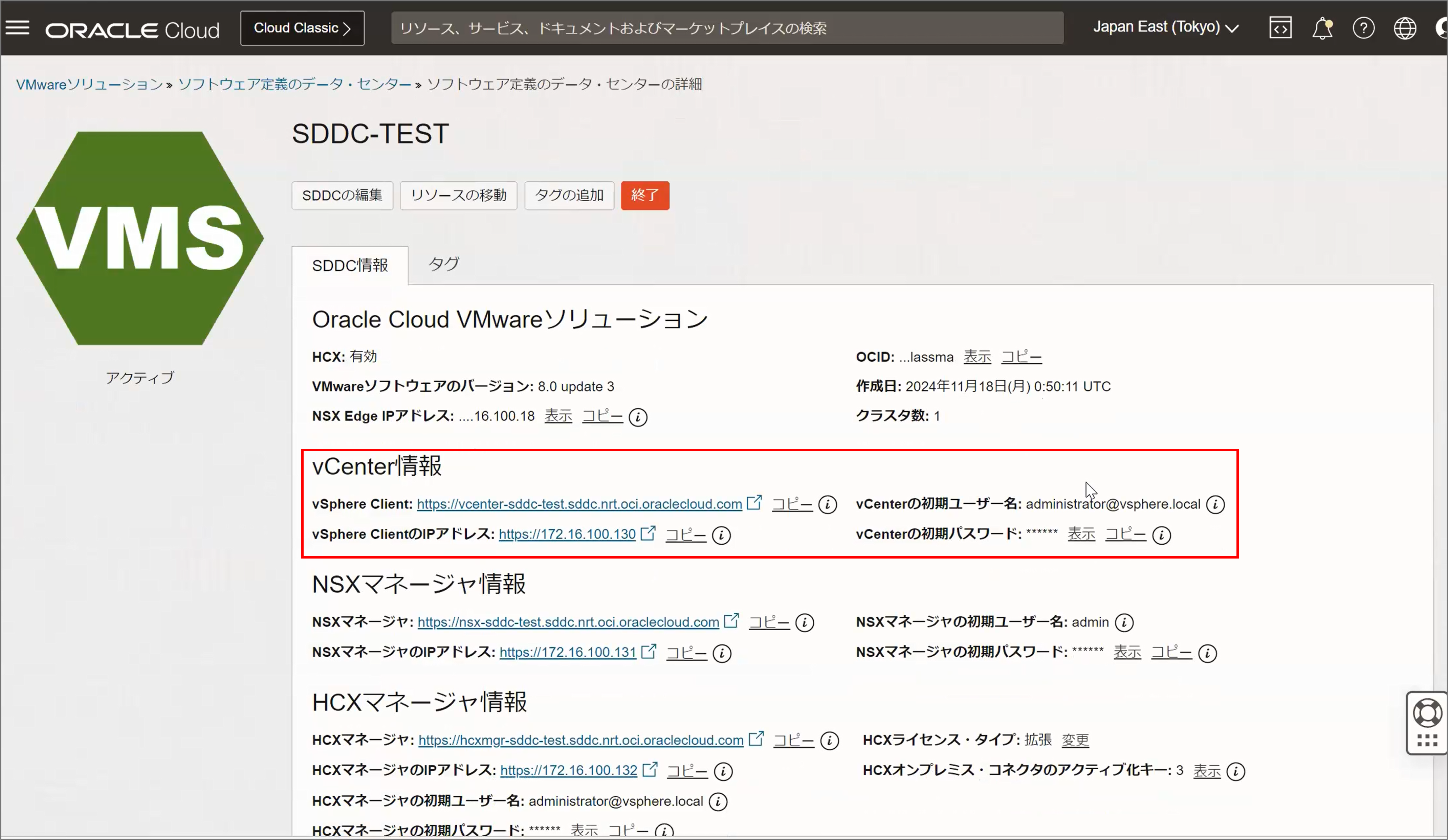Open https://vcenter-sddc-test.sddc.nrt.oci.oraclecloud.com link
Image resolution: width=1448 pixels, height=840 pixels.
coord(579,504)
